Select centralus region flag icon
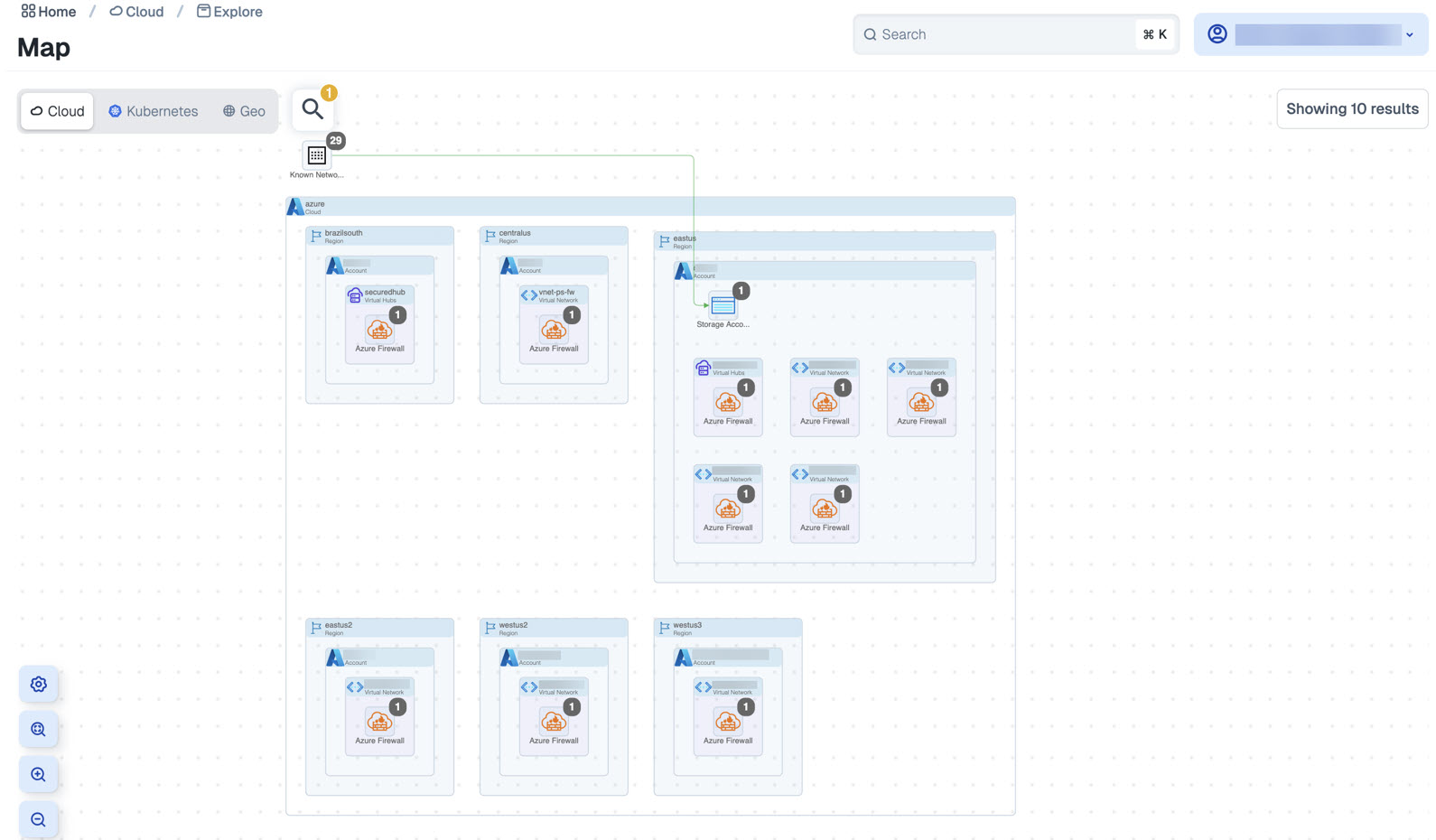The image size is (1436, 840). tap(490, 236)
